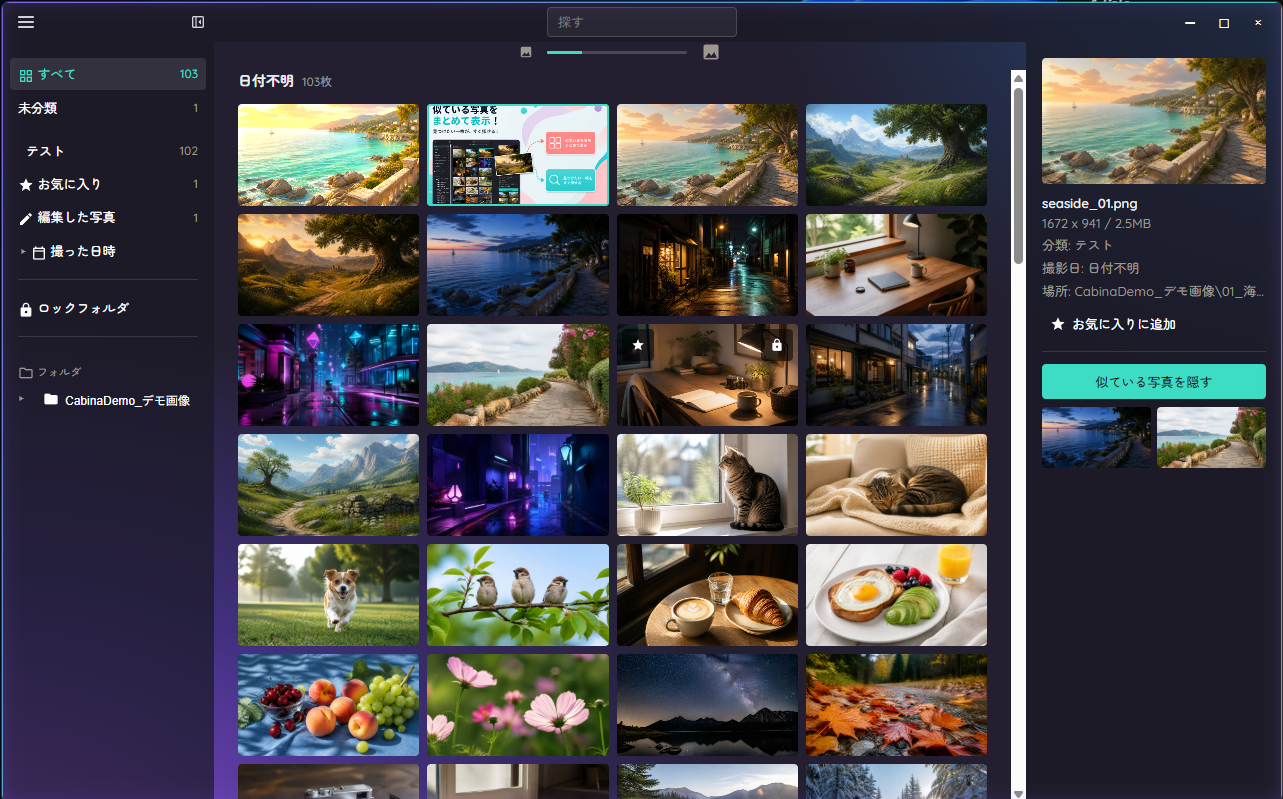Click the 場所: CabinaDemo_デモ画像 path line

click(1154, 291)
